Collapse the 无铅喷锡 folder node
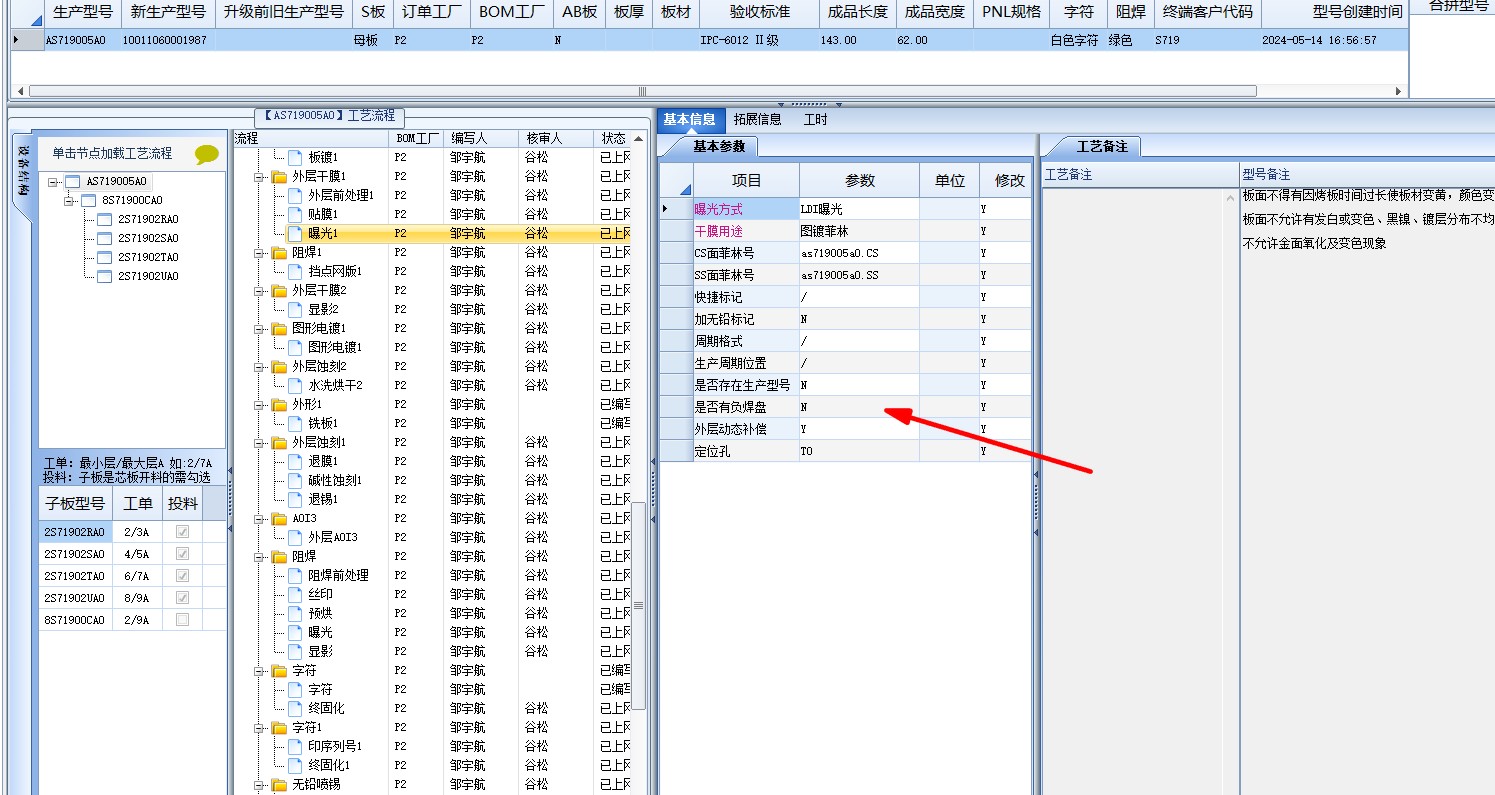 pos(260,785)
